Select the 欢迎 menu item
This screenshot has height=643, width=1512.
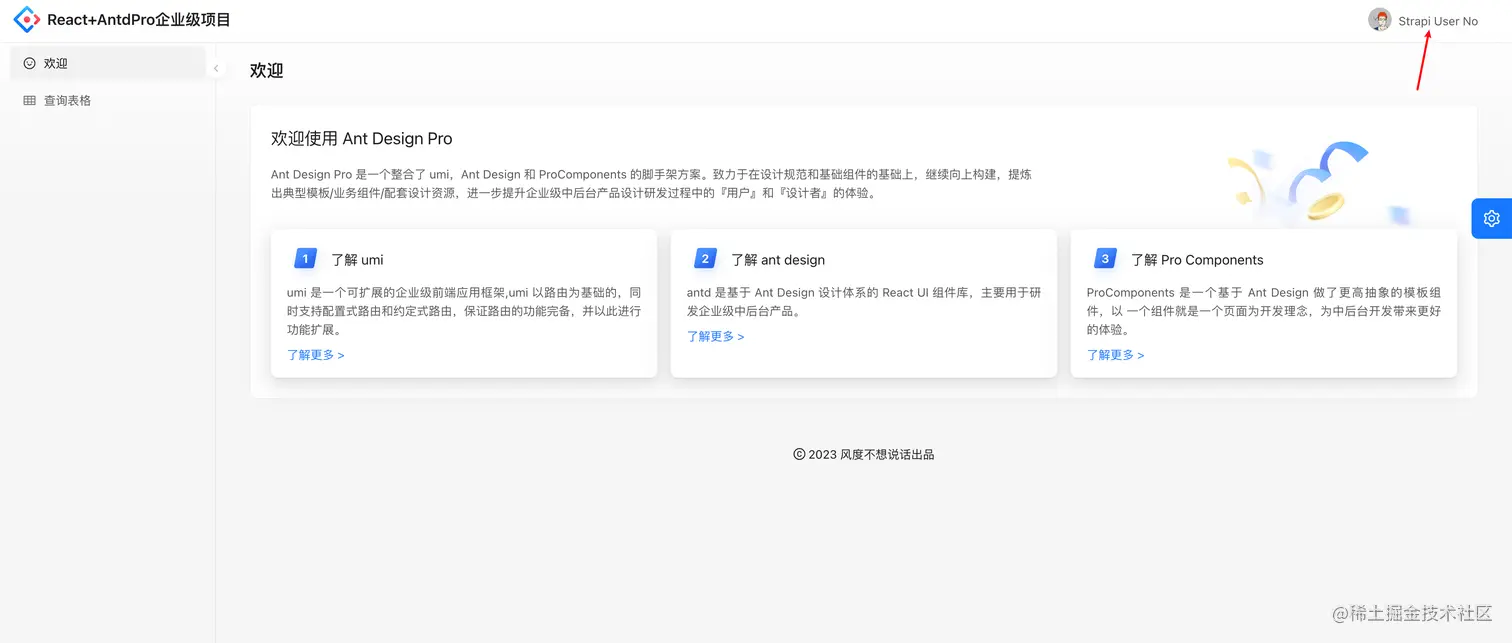pos(108,63)
